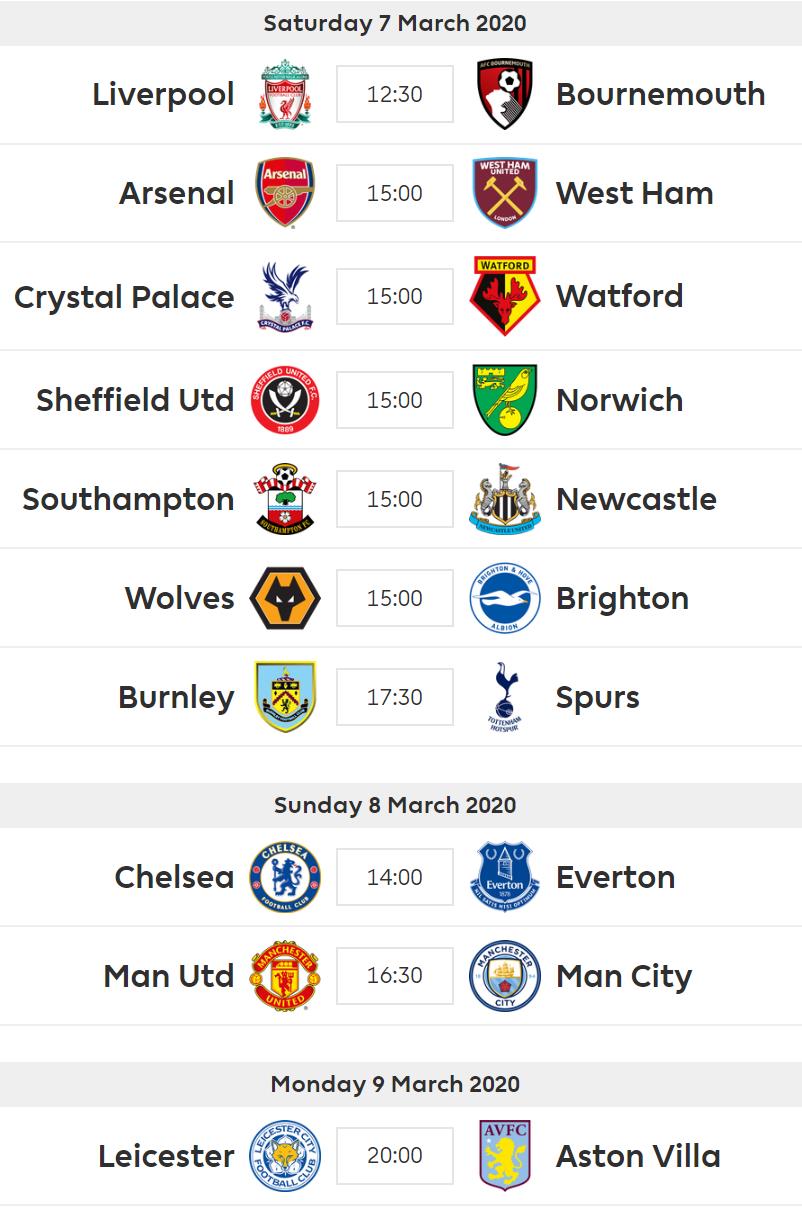Click the Liverpool club crest
Screen dimensions: 802x1209
pos(285,94)
